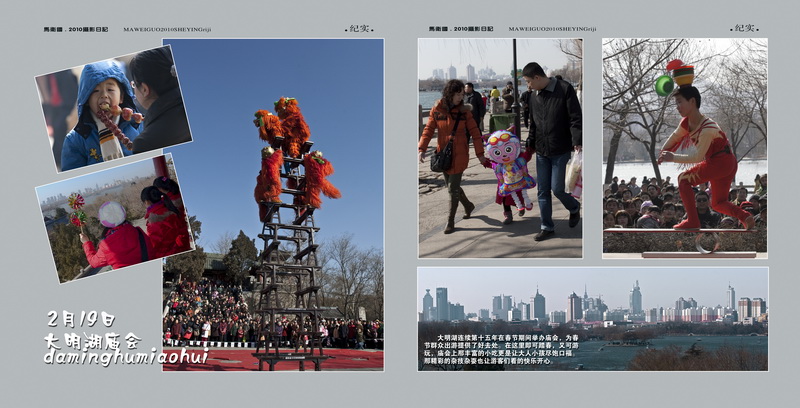Click the family walking with cartoon balloon photo
800x408 pixels.
500,148
